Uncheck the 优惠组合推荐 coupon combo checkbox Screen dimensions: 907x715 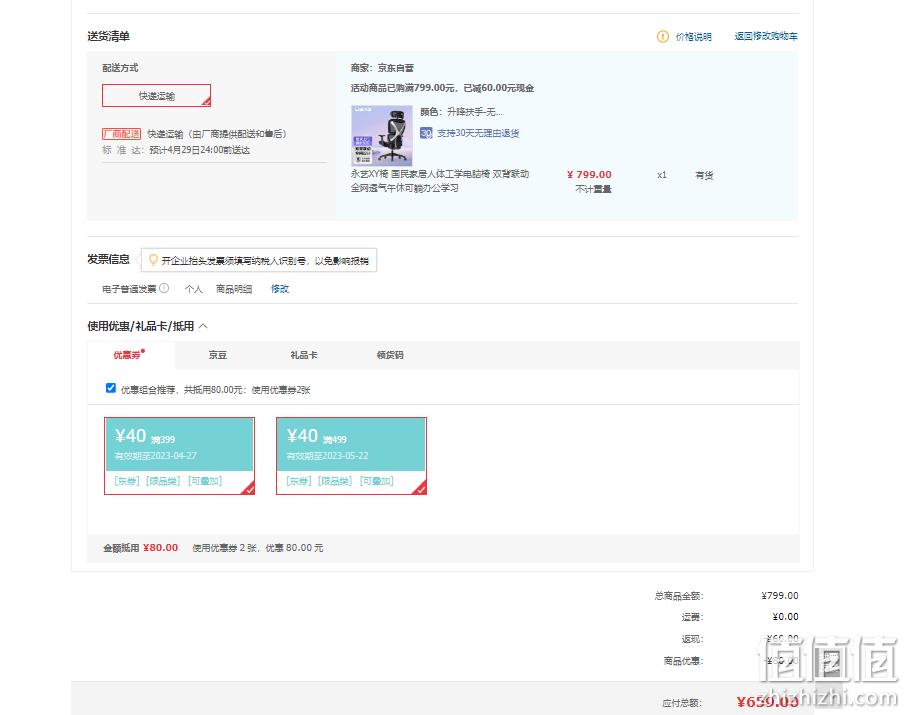tap(110, 388)
